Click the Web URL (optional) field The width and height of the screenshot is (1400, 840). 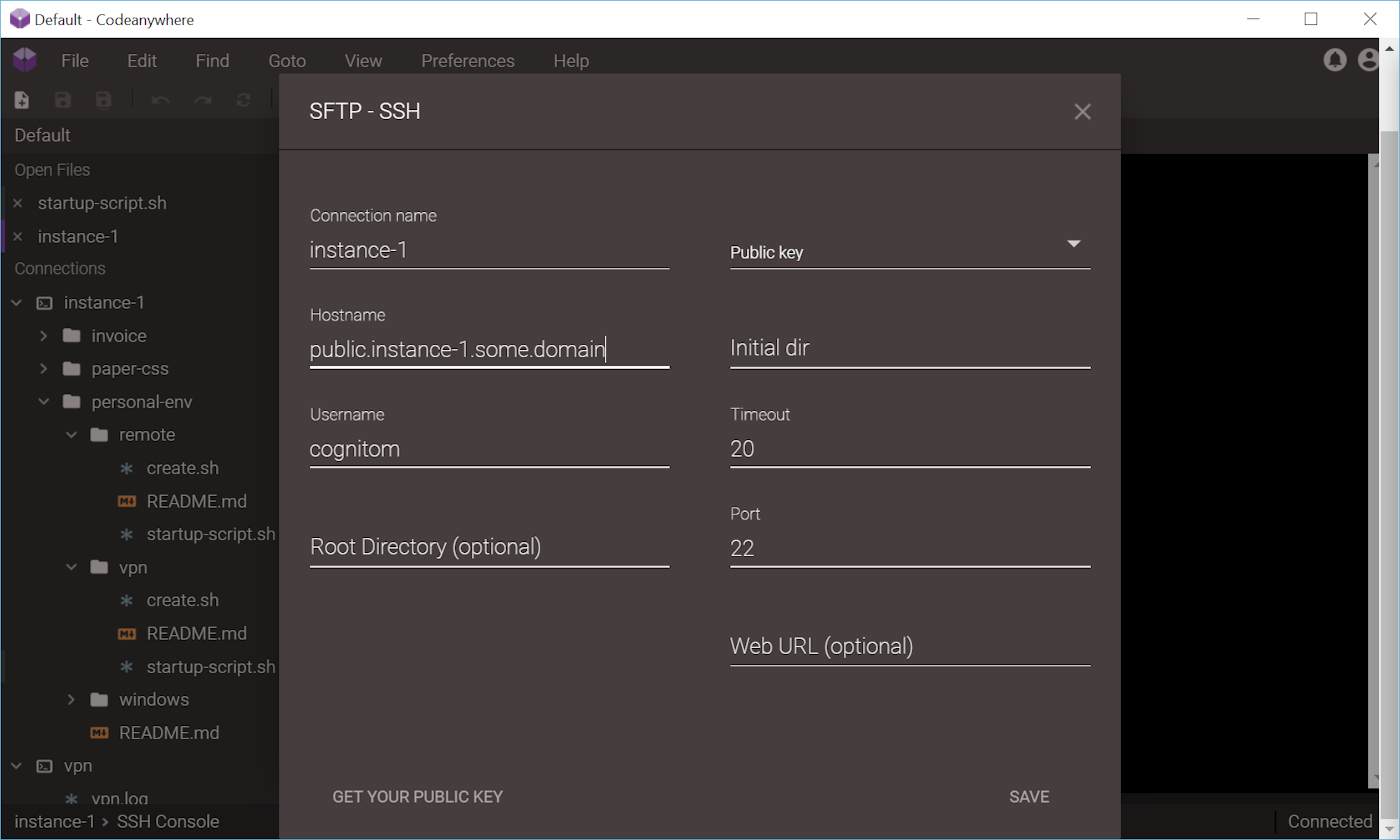point(910,646)
